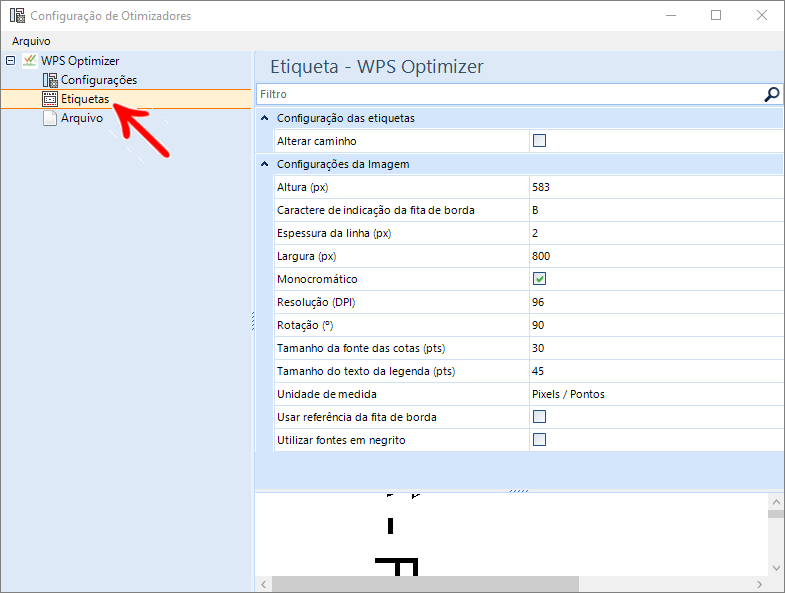Screen dimensions: 785x593
Task: Click the Arquivo blank page icon in tree
Action: (50, 118)
